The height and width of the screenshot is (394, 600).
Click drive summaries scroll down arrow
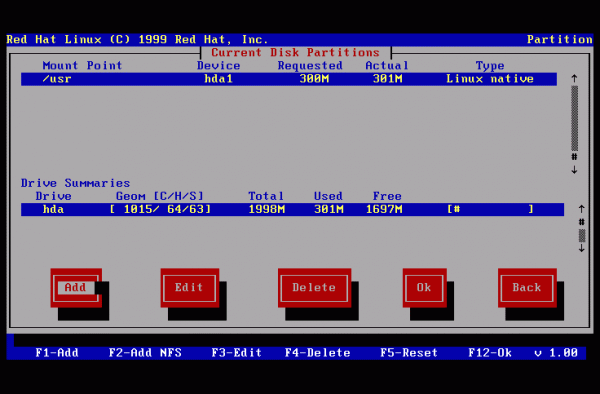coord(582,248)
